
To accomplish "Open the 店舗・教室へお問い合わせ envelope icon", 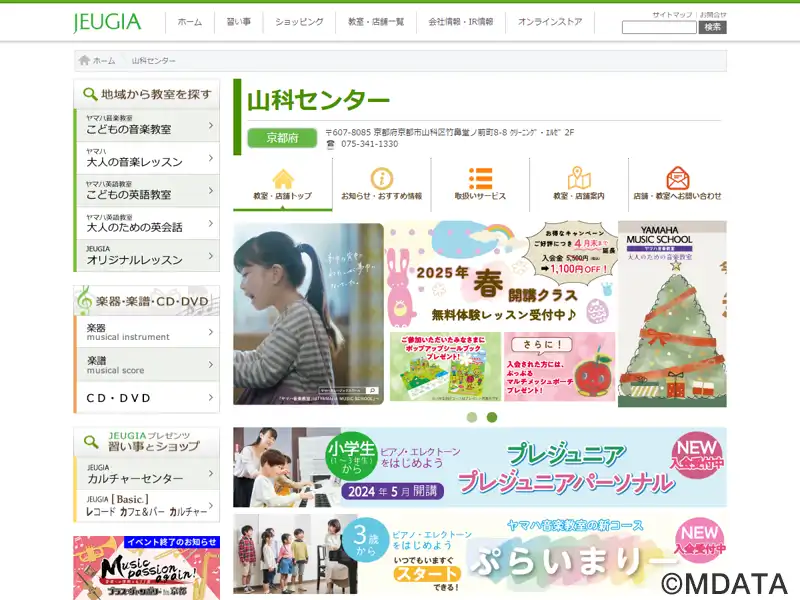I will [678, 178].
